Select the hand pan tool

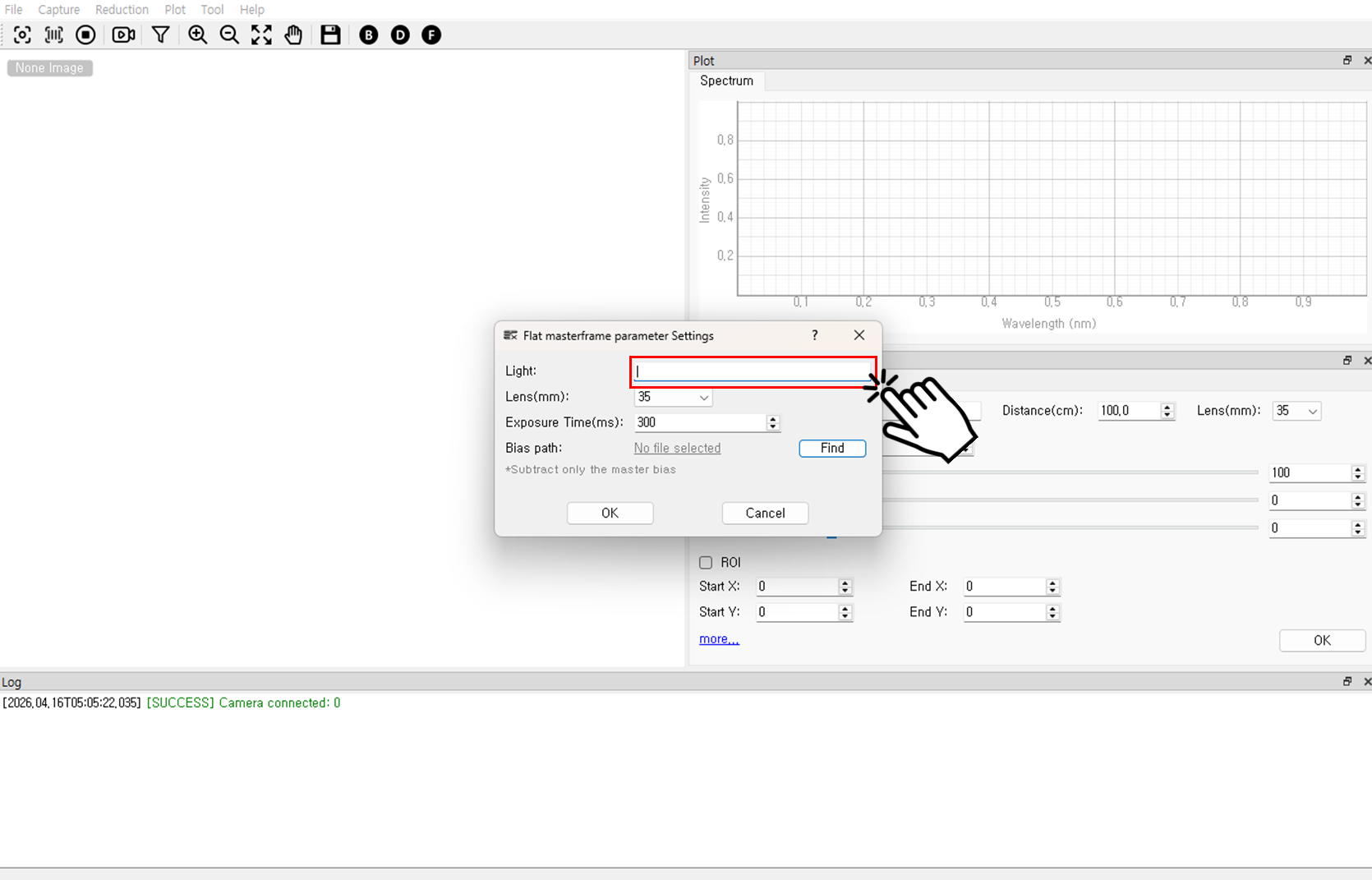(x=293, y=35)
